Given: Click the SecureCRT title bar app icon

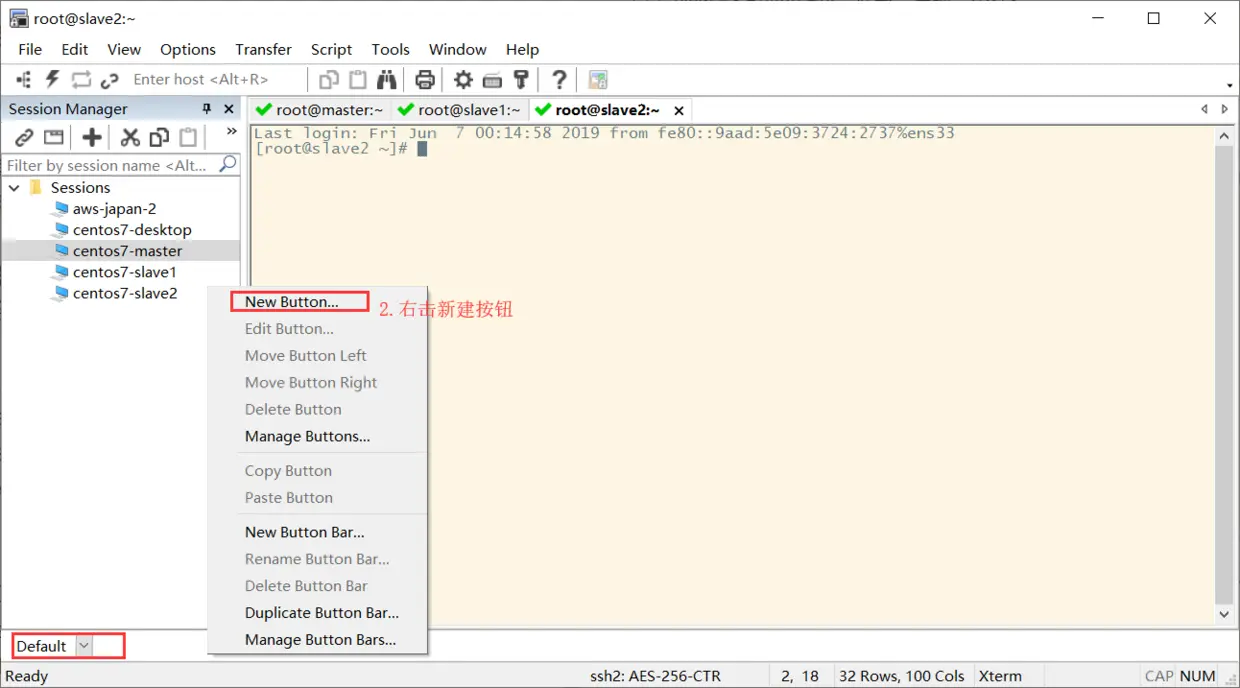Looking at the screenshot, I should (17, 18).
